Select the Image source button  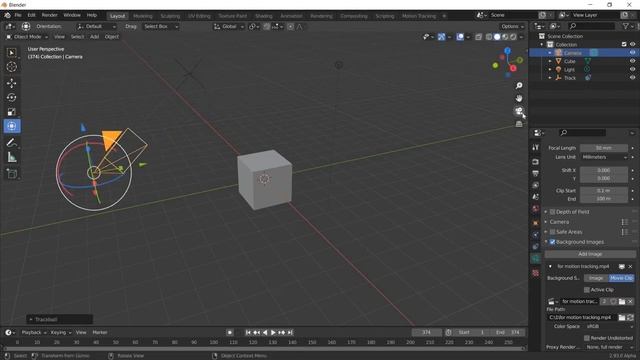point(596,278)
